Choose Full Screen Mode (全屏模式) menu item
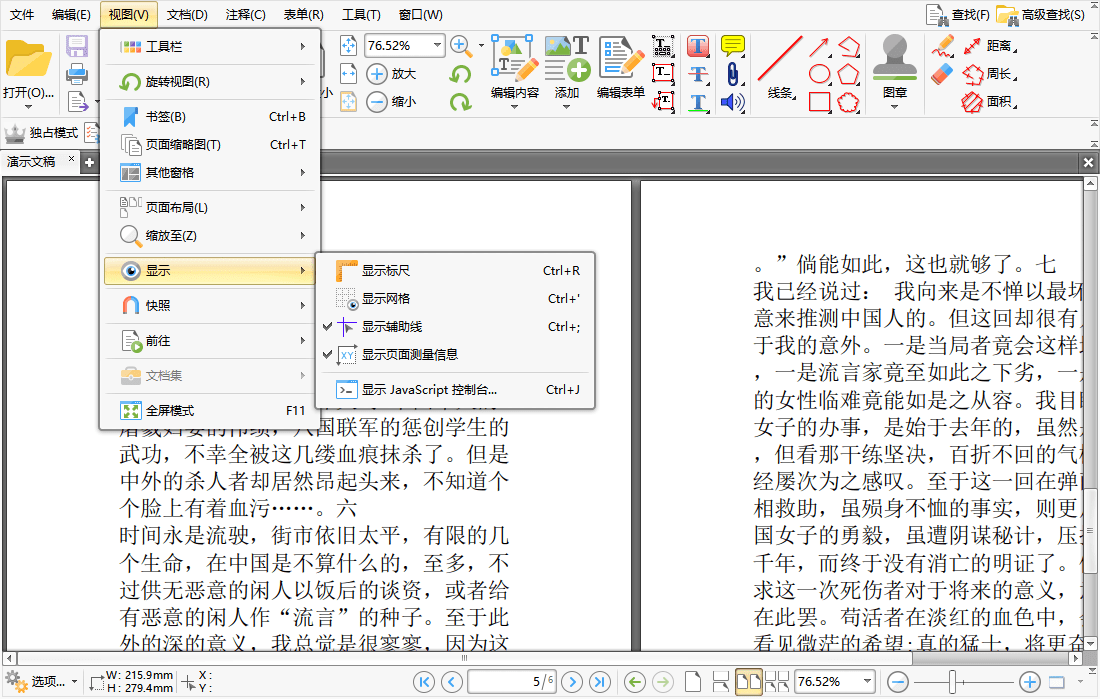This screenshot has height=699, width=1100. pyautogui.click(x=170, y=411)
